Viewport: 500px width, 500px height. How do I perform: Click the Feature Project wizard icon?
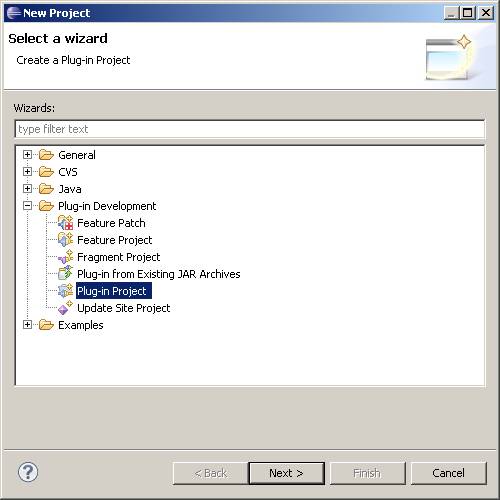[x=65, y=240]
